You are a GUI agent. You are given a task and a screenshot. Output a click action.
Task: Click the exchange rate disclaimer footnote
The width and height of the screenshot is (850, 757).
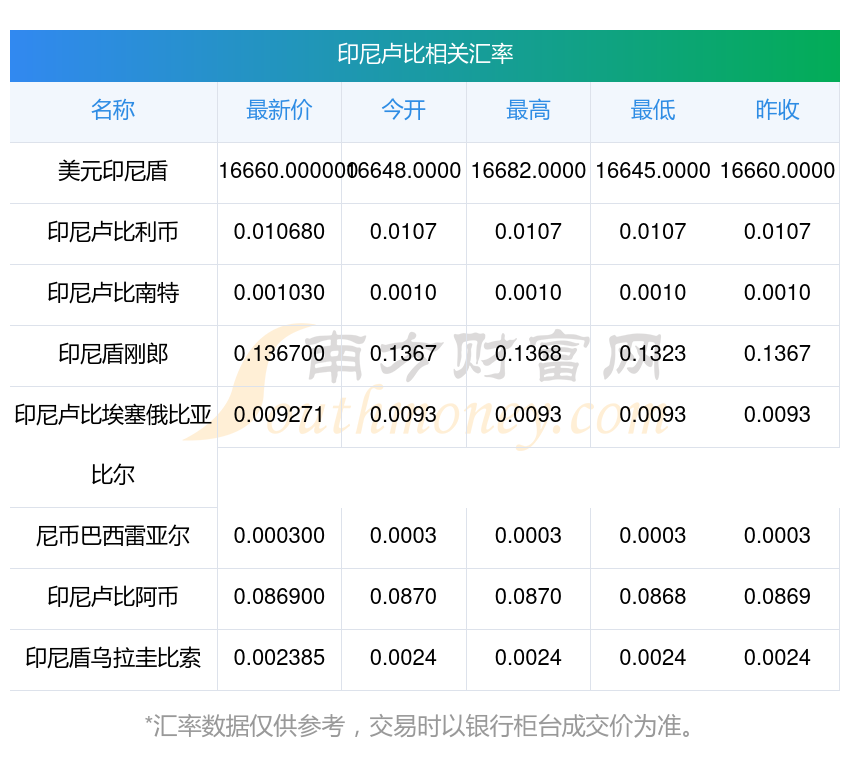[x=425, y=725]
